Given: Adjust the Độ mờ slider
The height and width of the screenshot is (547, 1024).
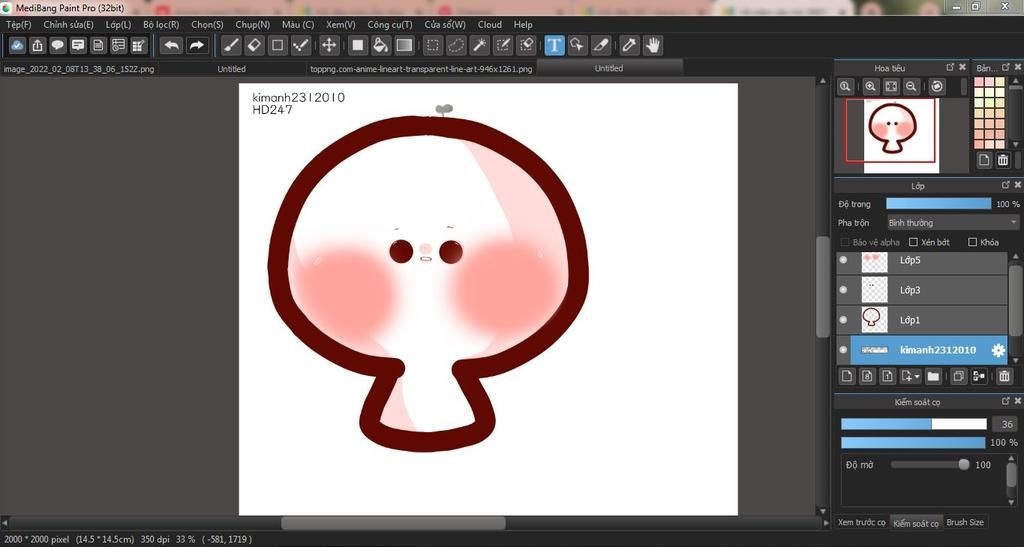Looking at the screenshot, I should tap(930, 465).
